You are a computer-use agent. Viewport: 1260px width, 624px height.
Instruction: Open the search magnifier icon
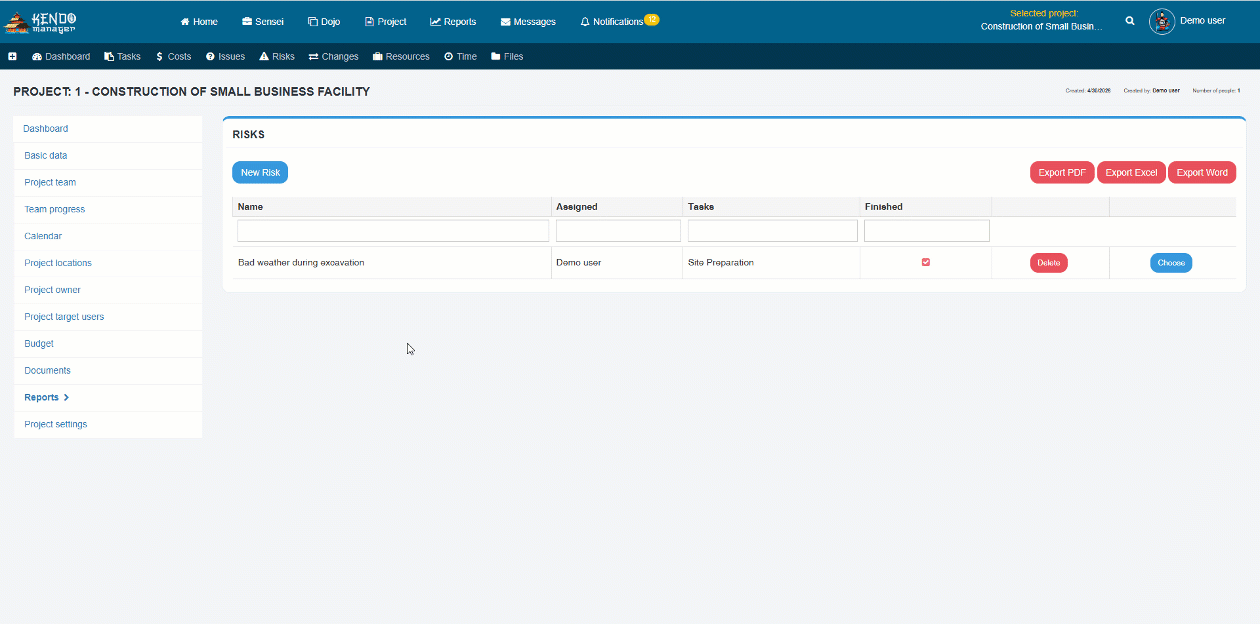pos(1130,21)
